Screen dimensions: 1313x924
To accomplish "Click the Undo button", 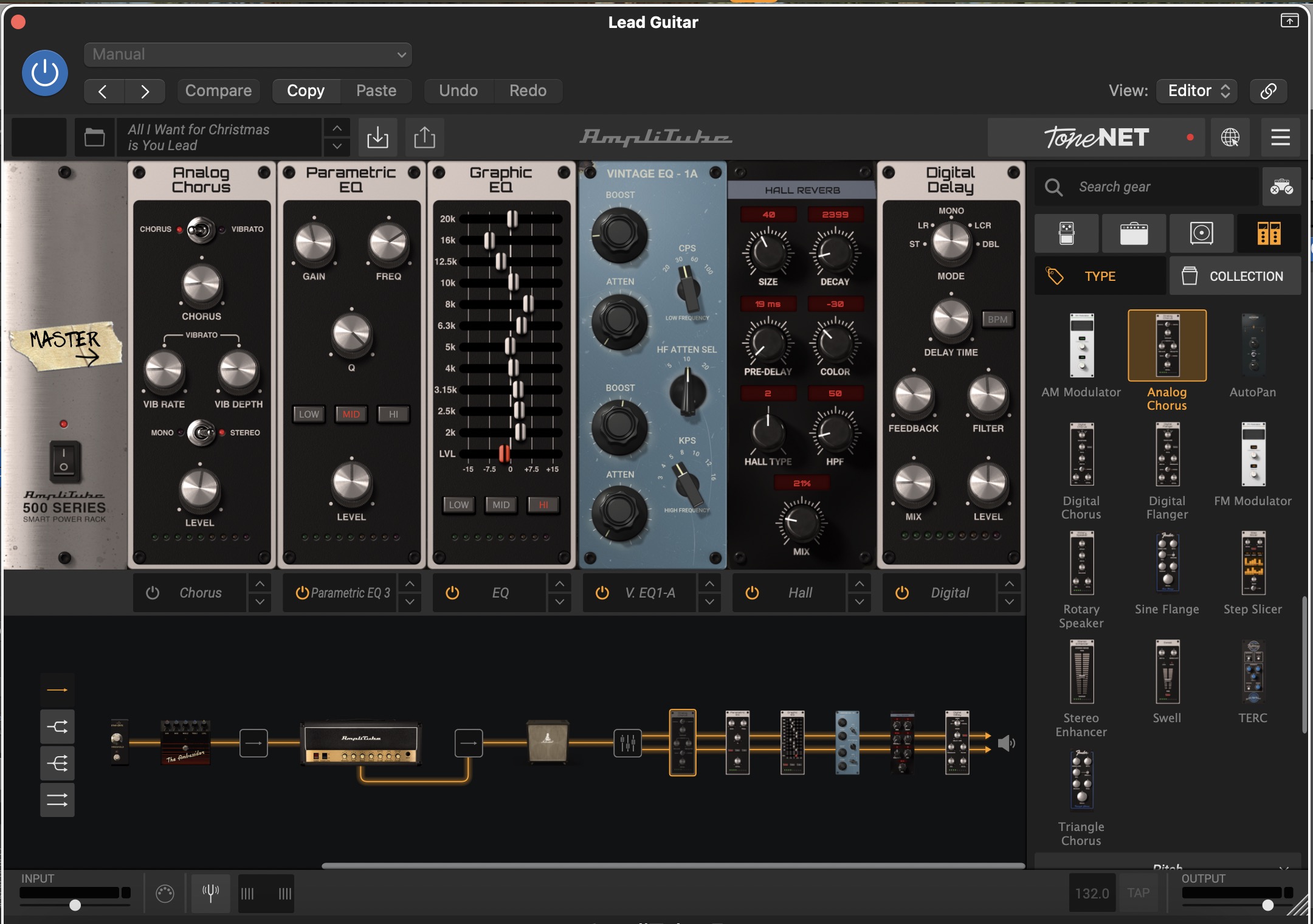I will tap(458, 89).
